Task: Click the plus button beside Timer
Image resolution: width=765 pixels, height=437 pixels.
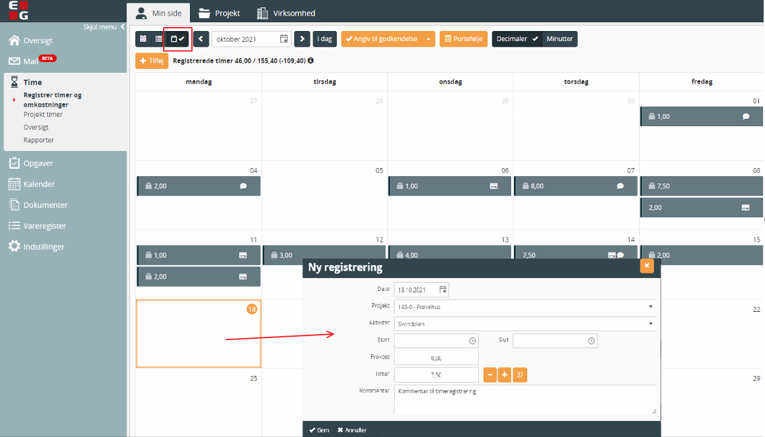Action: pyautogui.click(x=505, y=374)
